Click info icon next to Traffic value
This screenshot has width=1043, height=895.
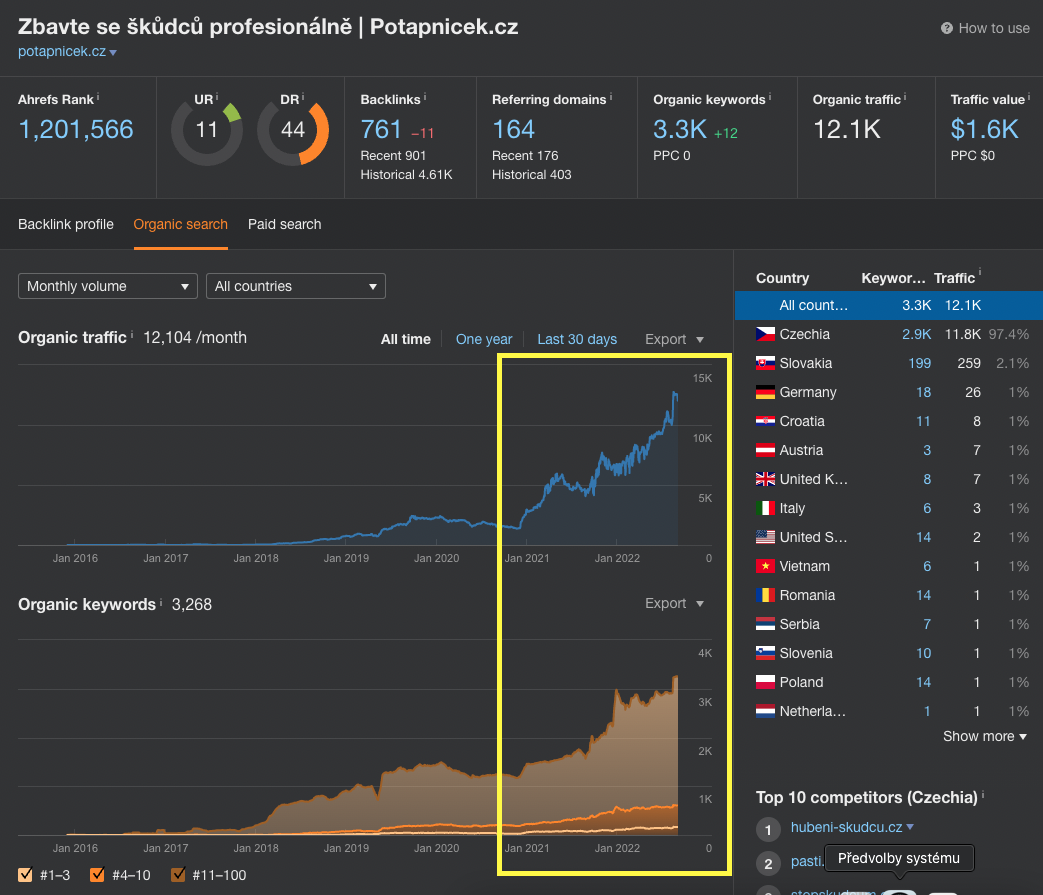(x=1029, y=97)
